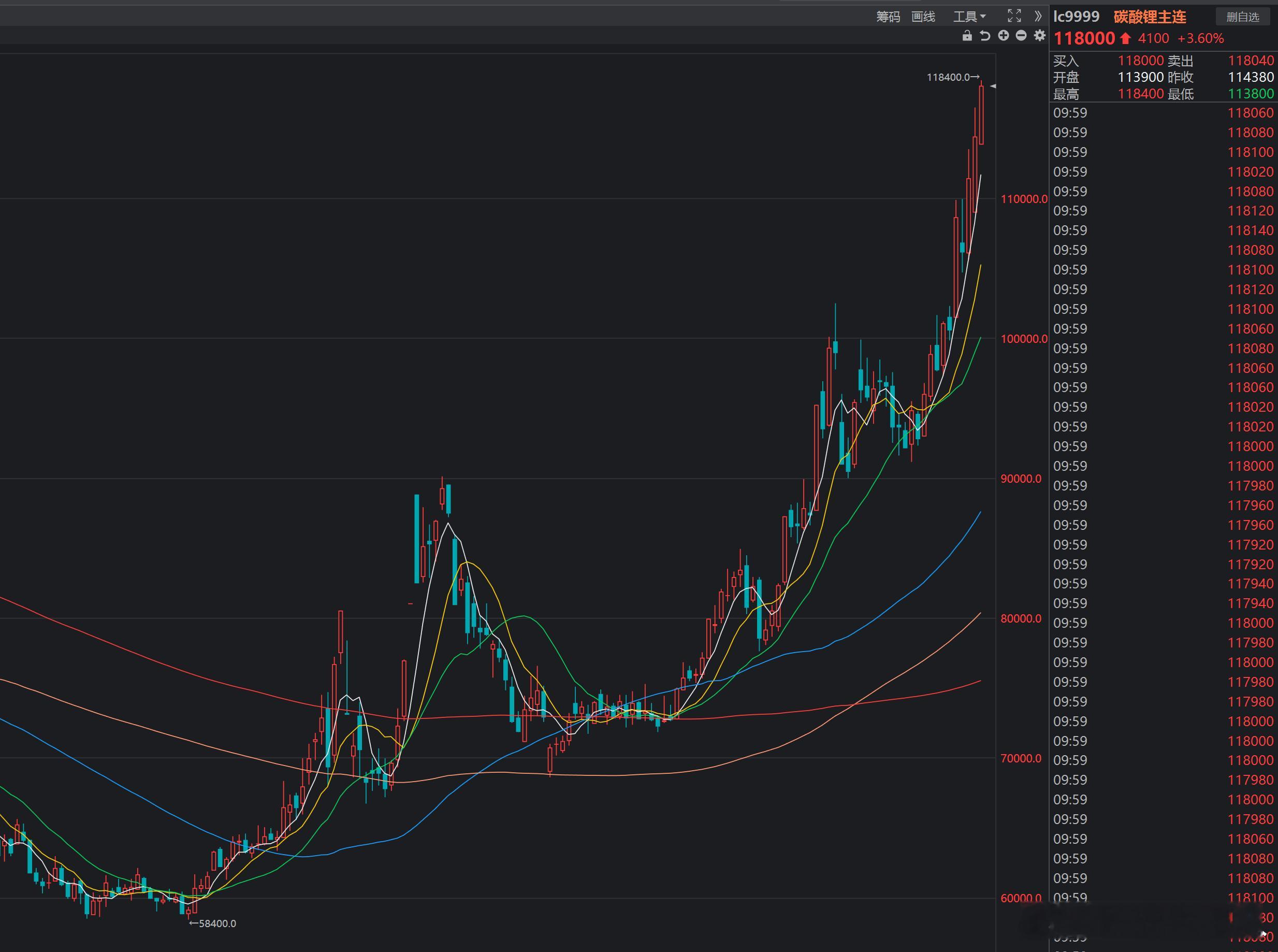Click the small triangle price marker on axis

pos(993,86)
